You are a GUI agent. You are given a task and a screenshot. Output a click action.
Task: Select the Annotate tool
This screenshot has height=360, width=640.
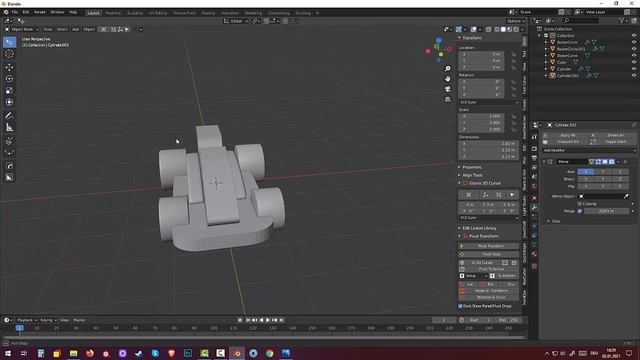pyautogui.click(x=9, y=116)
